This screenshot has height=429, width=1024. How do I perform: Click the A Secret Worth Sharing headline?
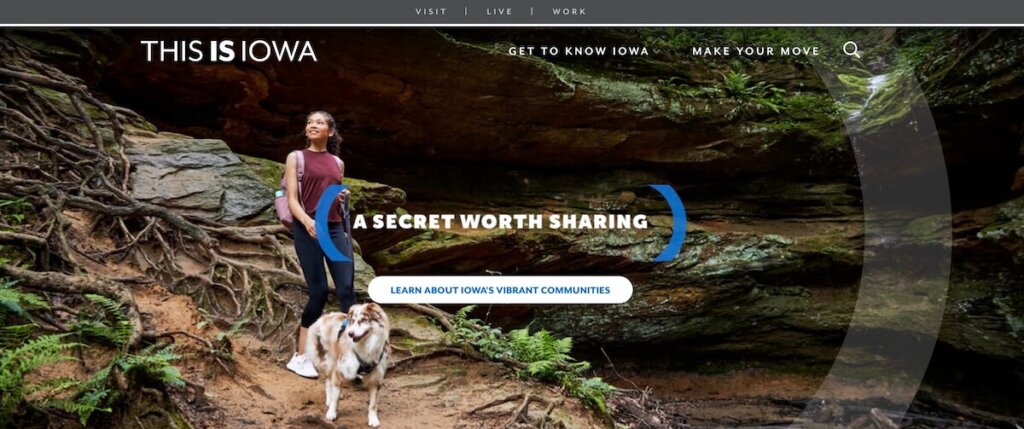click(500, 222)
